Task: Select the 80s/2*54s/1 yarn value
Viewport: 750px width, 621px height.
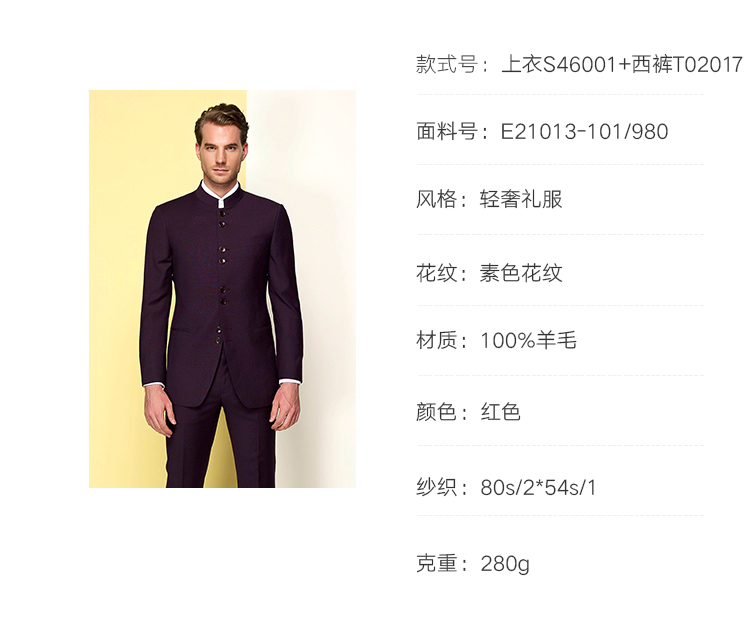Action: click(539, 488)
